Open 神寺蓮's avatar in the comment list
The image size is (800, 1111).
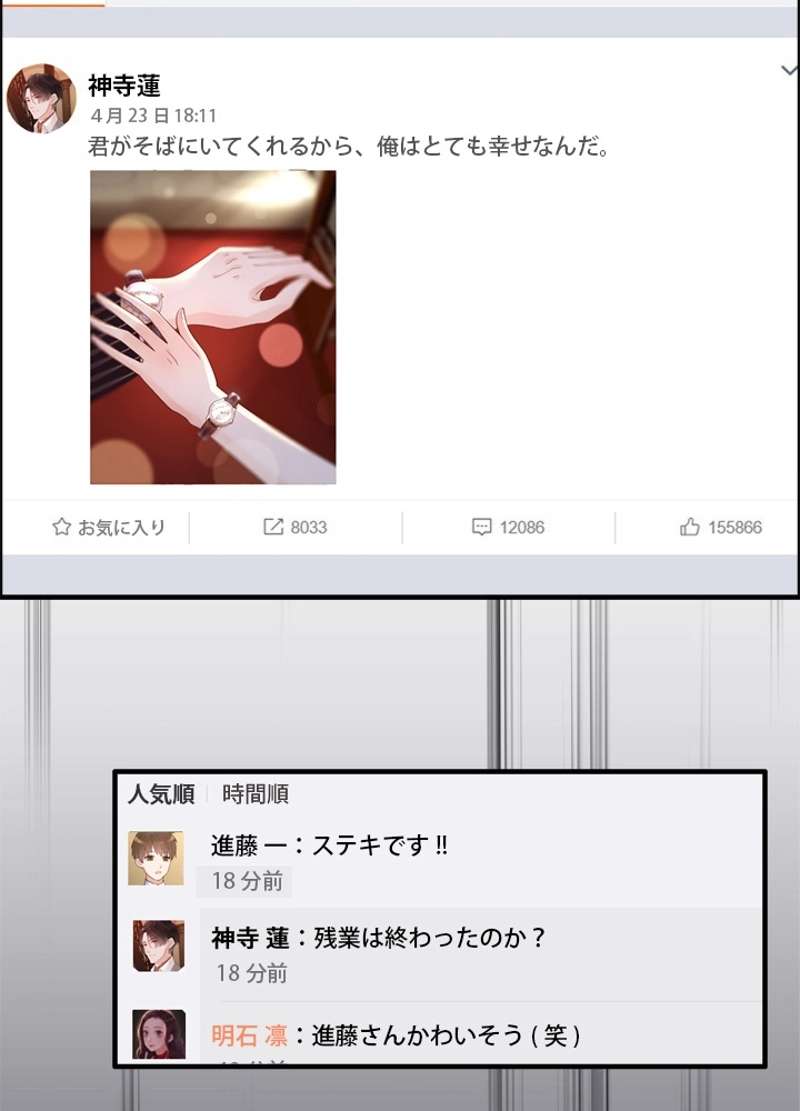(x=159, y=945)
